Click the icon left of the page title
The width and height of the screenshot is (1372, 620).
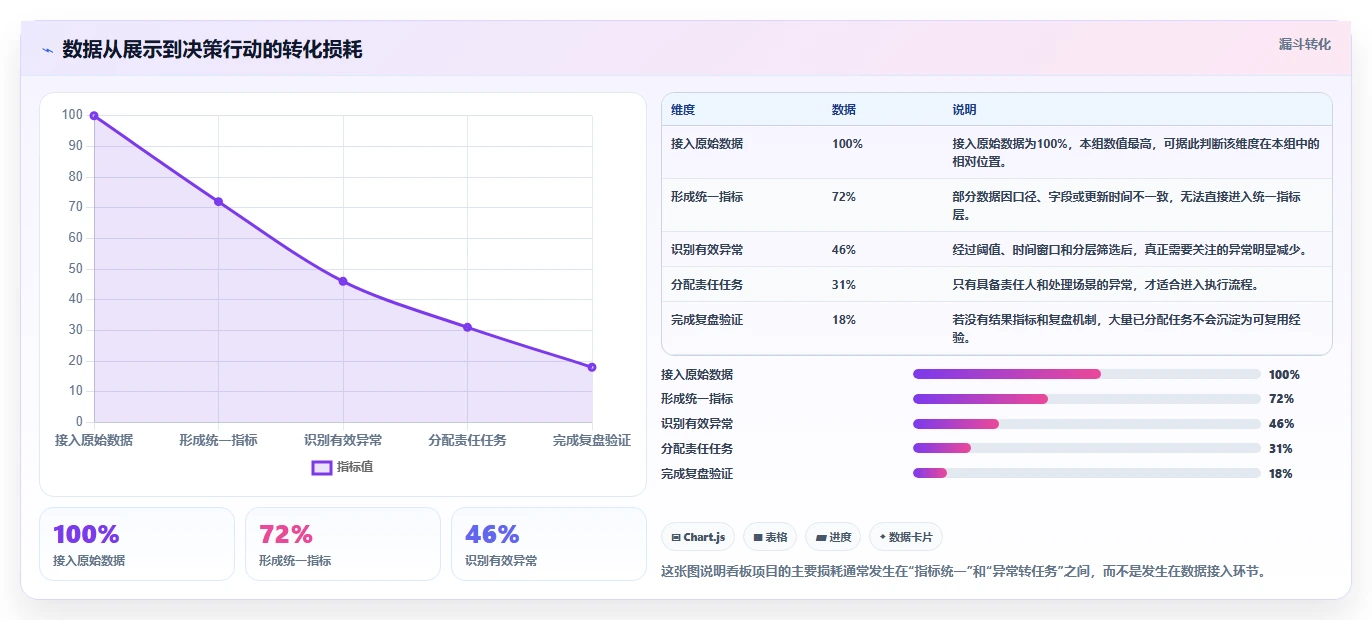click(48, 50)
